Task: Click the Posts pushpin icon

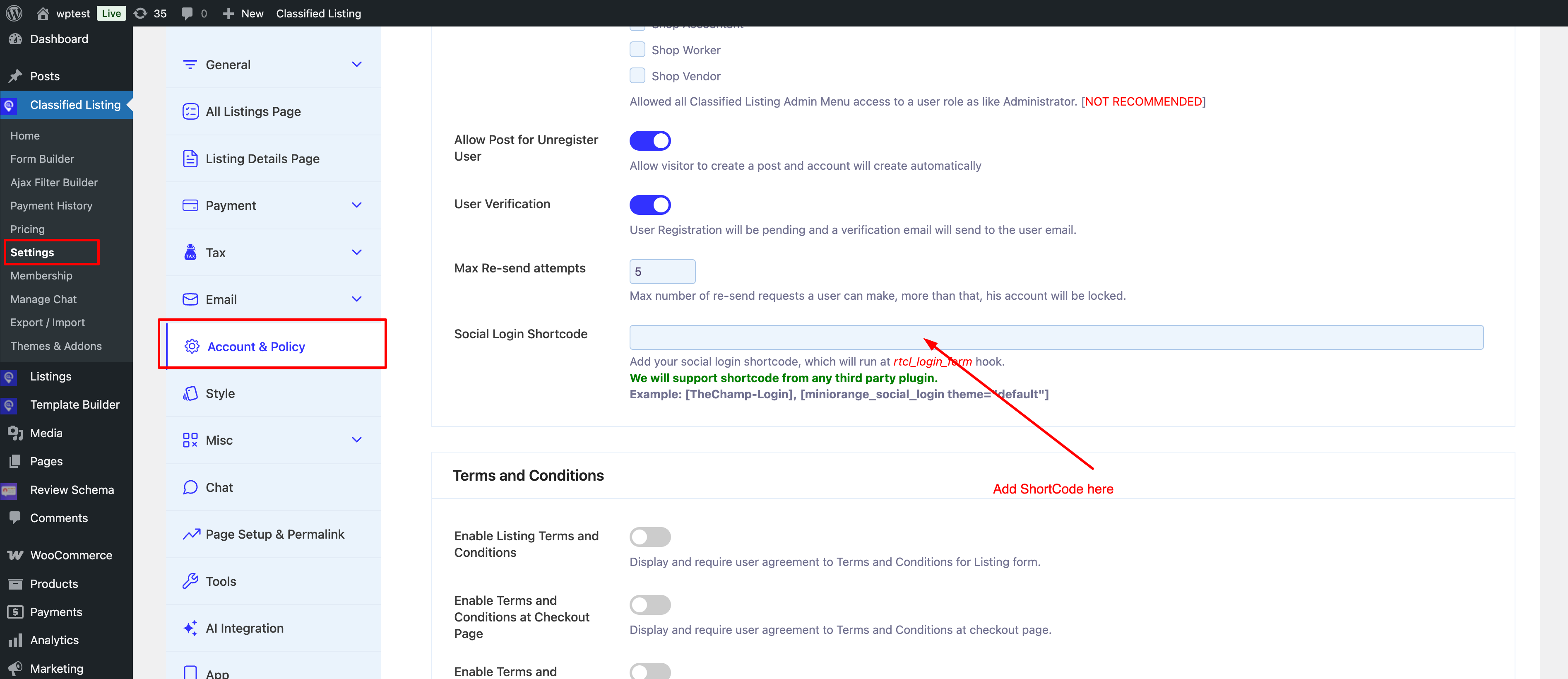Action: pos(15,76)
